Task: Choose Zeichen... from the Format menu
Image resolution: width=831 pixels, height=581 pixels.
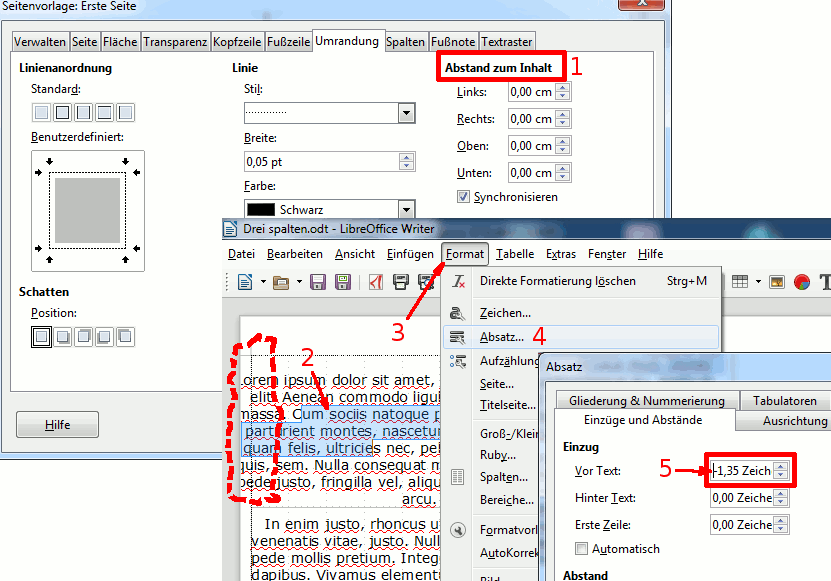Action: click(581, 313)
